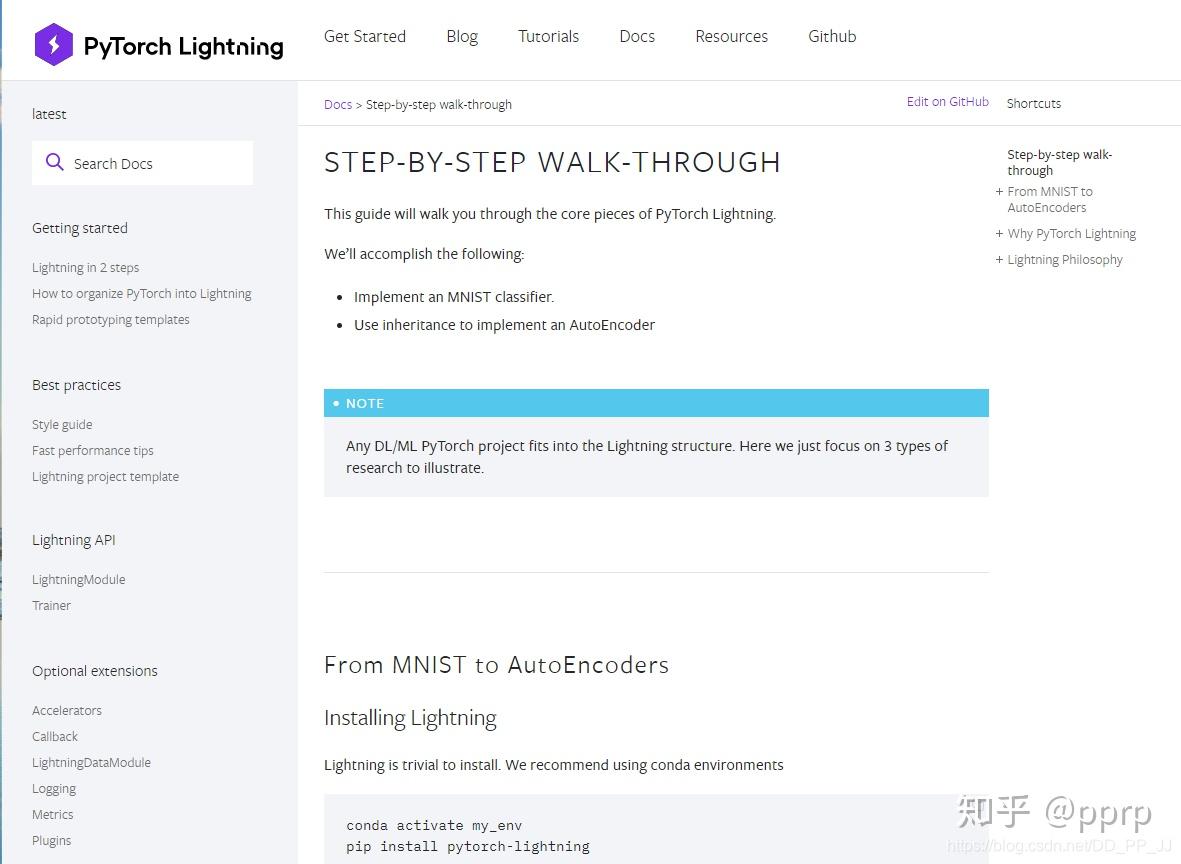Click inside the Search Docs input field
1181x864 pixels.
point(150,162)
